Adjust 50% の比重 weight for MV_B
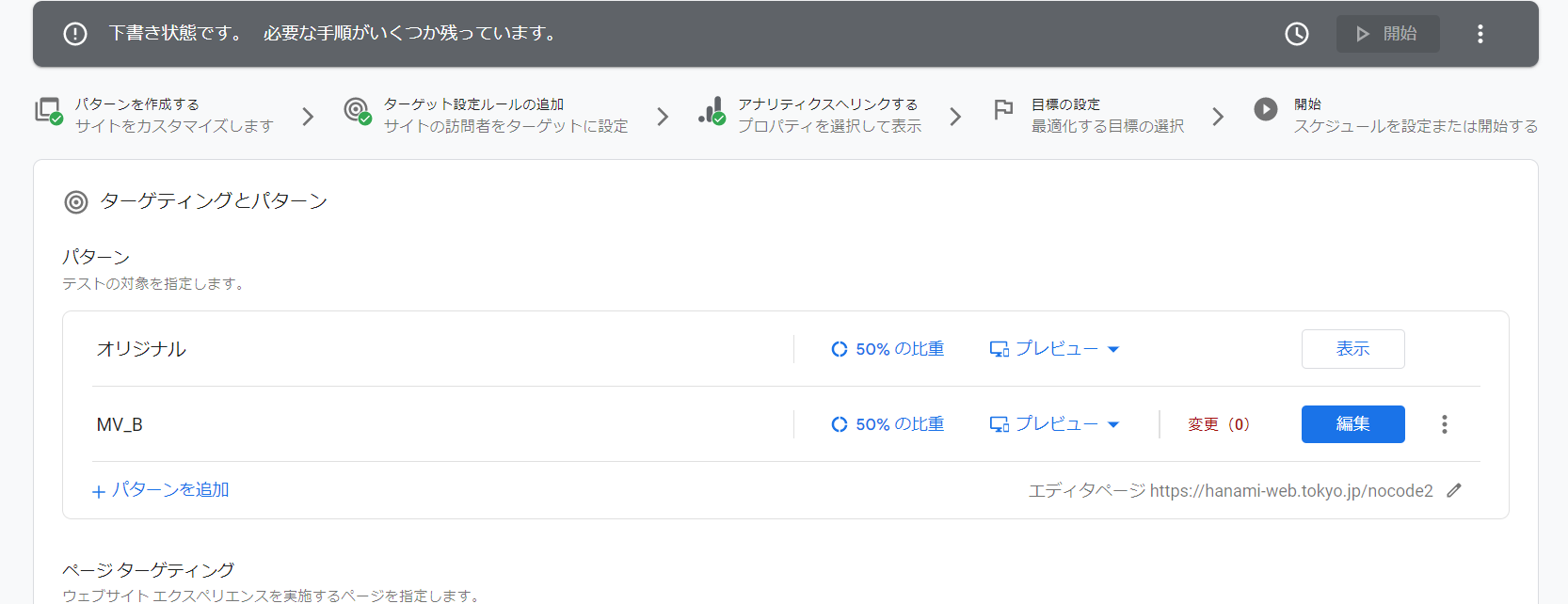Screen dimensions: 1568x604 click(x=888, y=424)
